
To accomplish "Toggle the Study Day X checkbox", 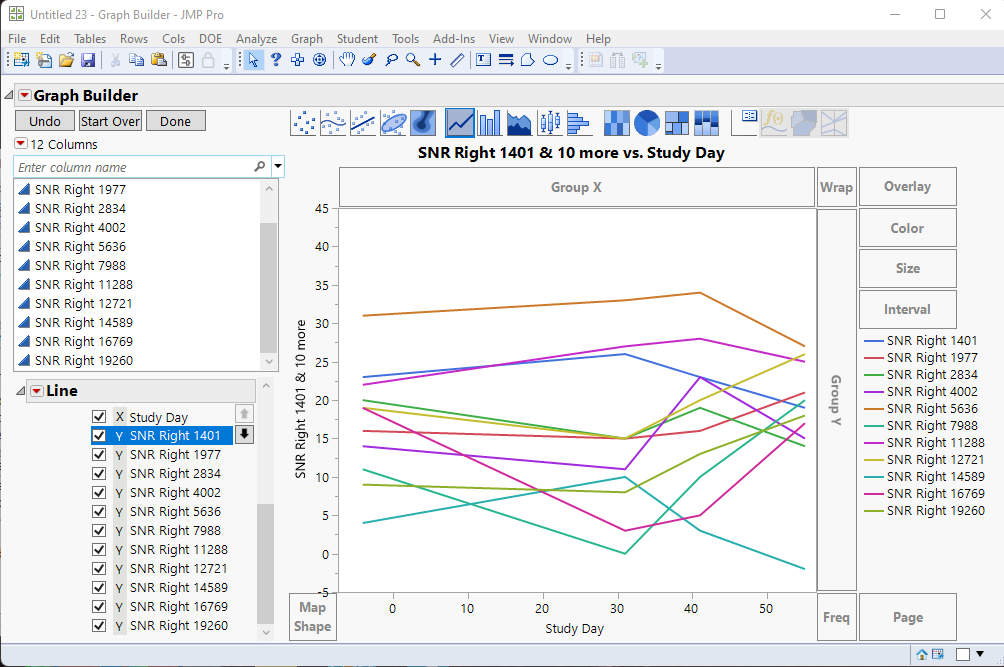I will (x=99, y=417).
